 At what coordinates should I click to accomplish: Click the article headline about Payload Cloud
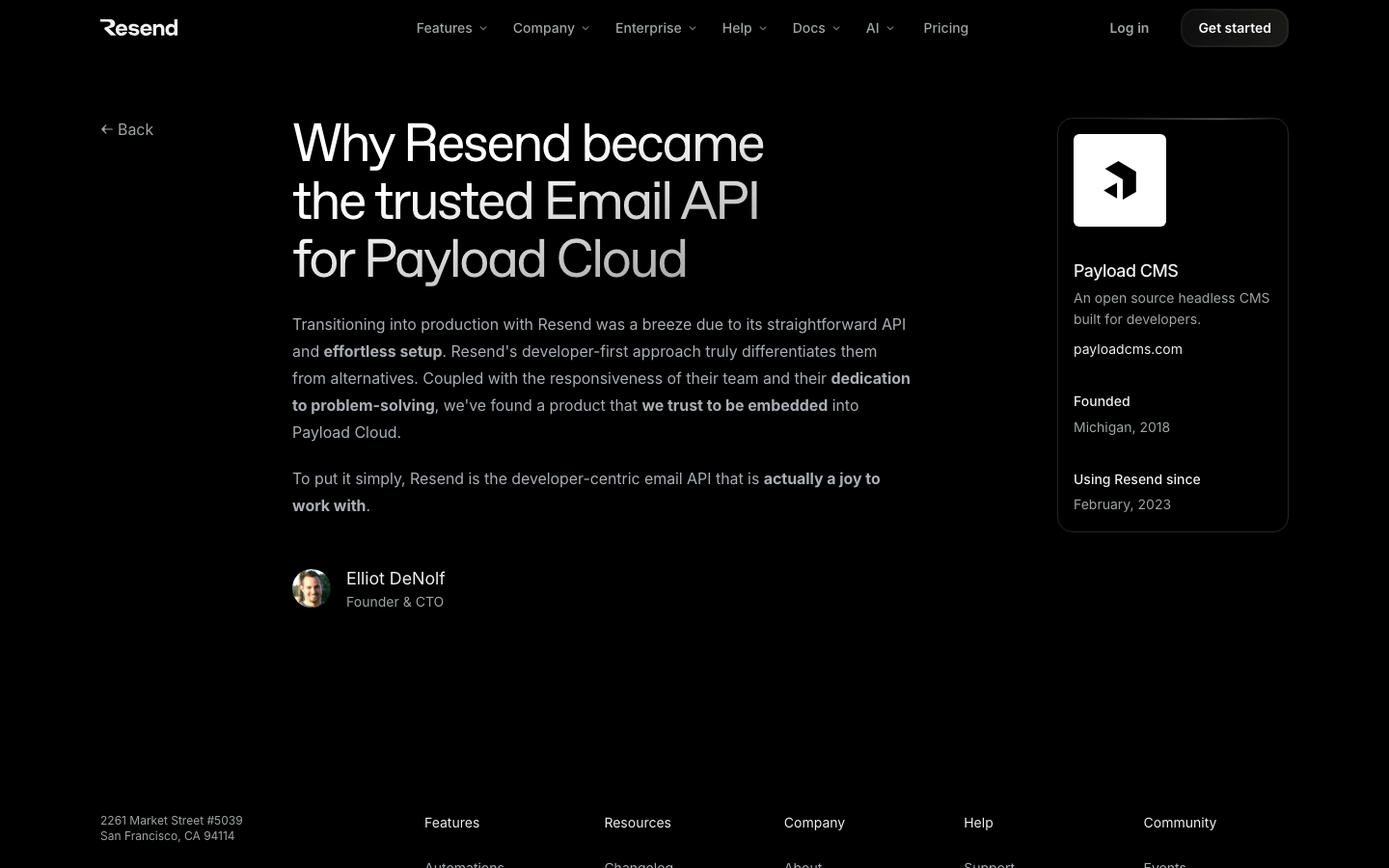pos(528,201)
